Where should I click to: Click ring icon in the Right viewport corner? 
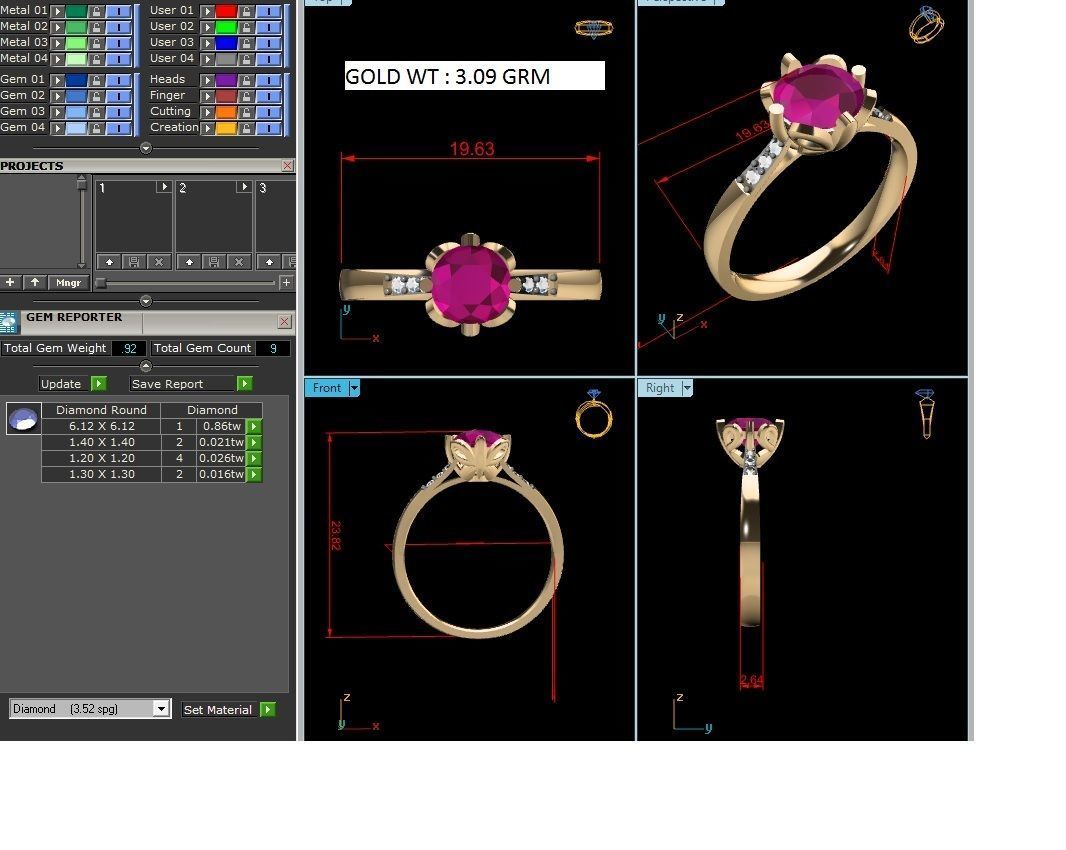(926, 414)
